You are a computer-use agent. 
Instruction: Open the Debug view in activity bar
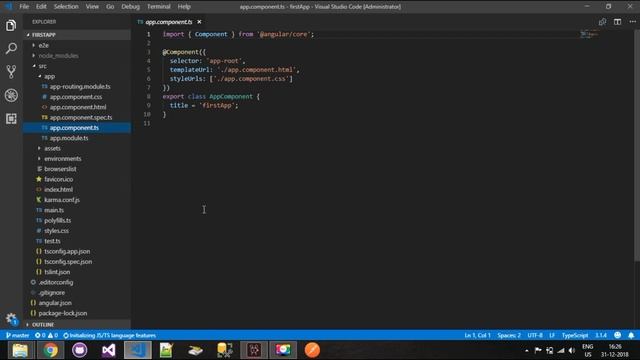click(x=11, y=95)
